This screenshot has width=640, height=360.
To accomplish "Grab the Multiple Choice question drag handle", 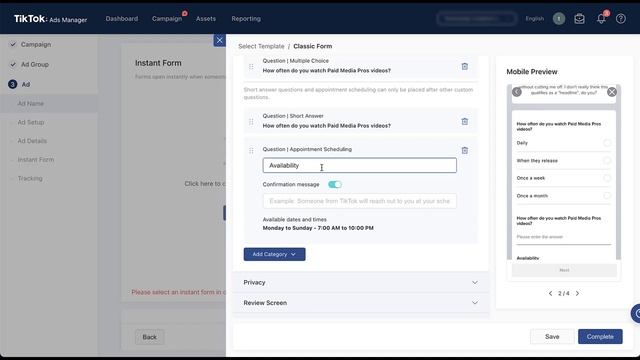I will 251,67.
